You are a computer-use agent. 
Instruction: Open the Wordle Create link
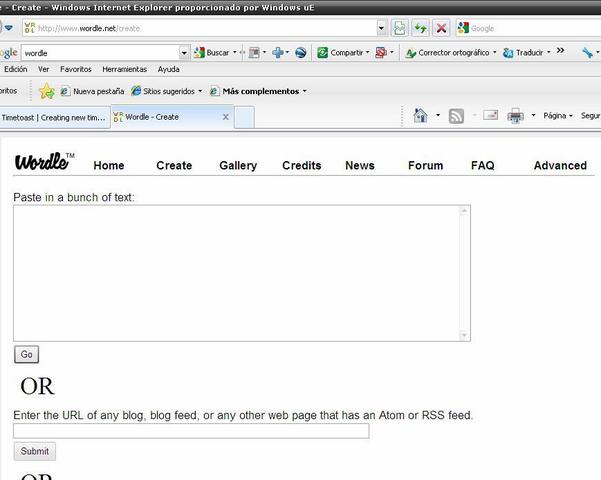tap(174, 165)
